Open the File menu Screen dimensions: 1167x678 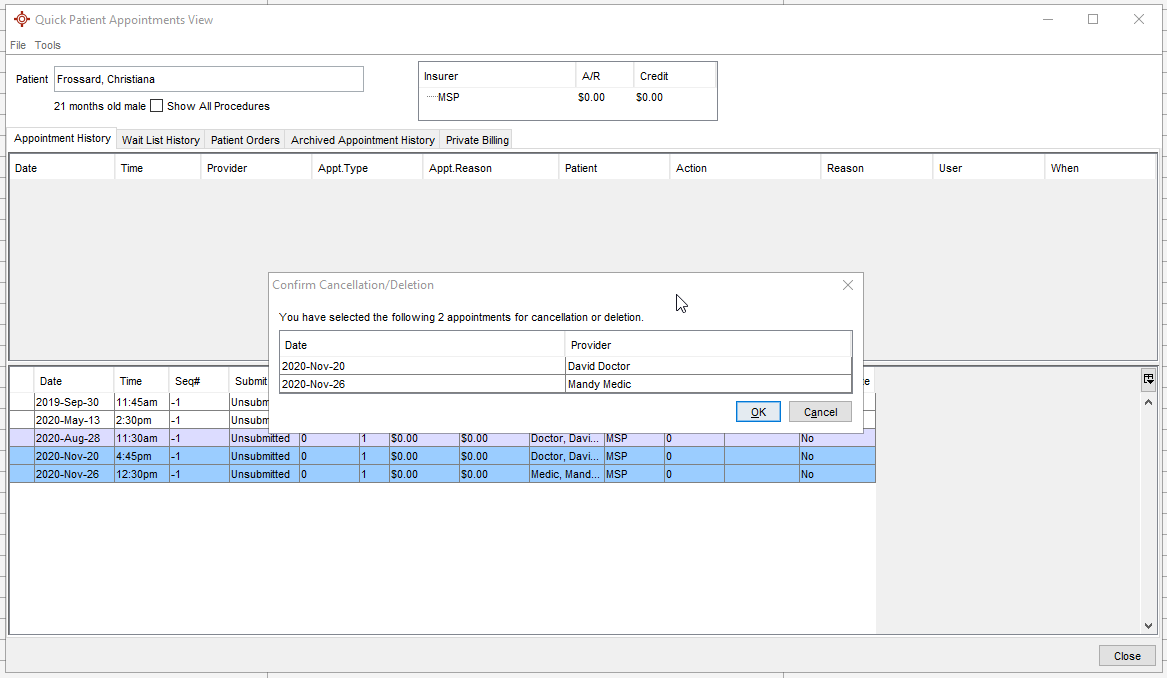click(x=18, y=45)
